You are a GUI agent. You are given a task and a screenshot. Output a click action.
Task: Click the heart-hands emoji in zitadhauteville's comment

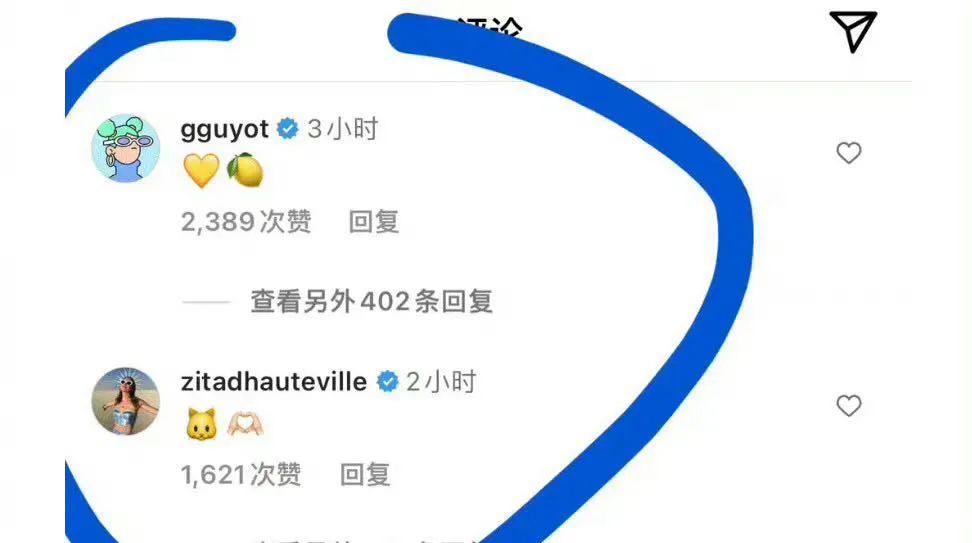pyautogui.click(x=245, y=424)
